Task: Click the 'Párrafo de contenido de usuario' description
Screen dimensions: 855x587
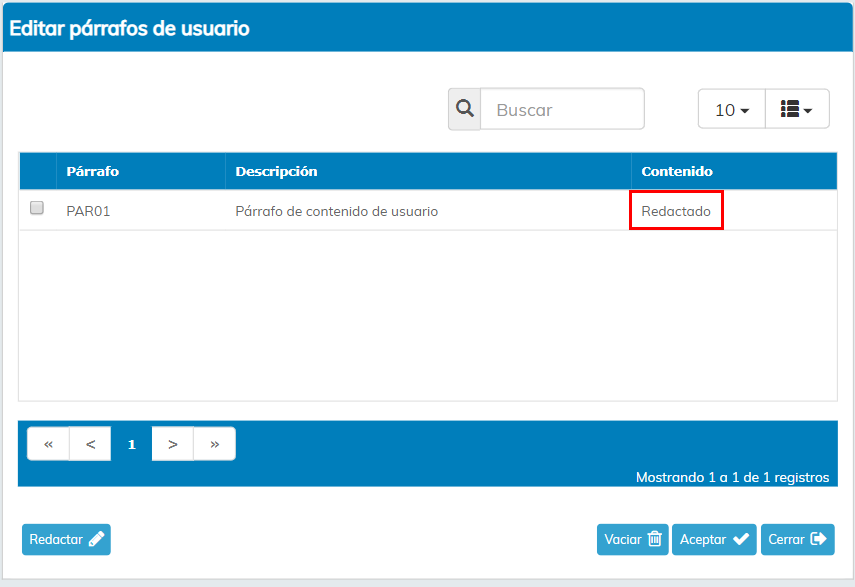Action: coord(336,211)
